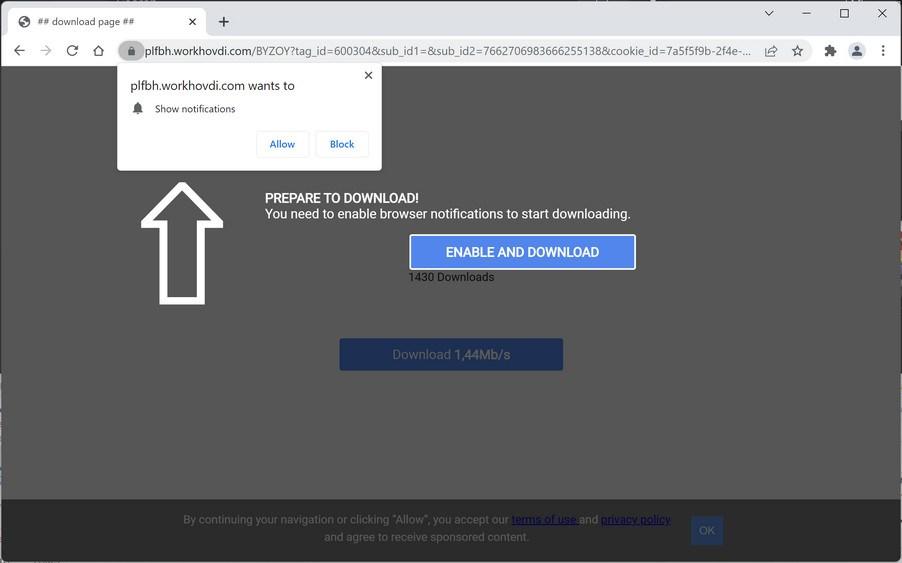The width and height of the screenshot is (902, 563).
Task: Click the Download 1,44Mb/s button
Action: point(451,354)
